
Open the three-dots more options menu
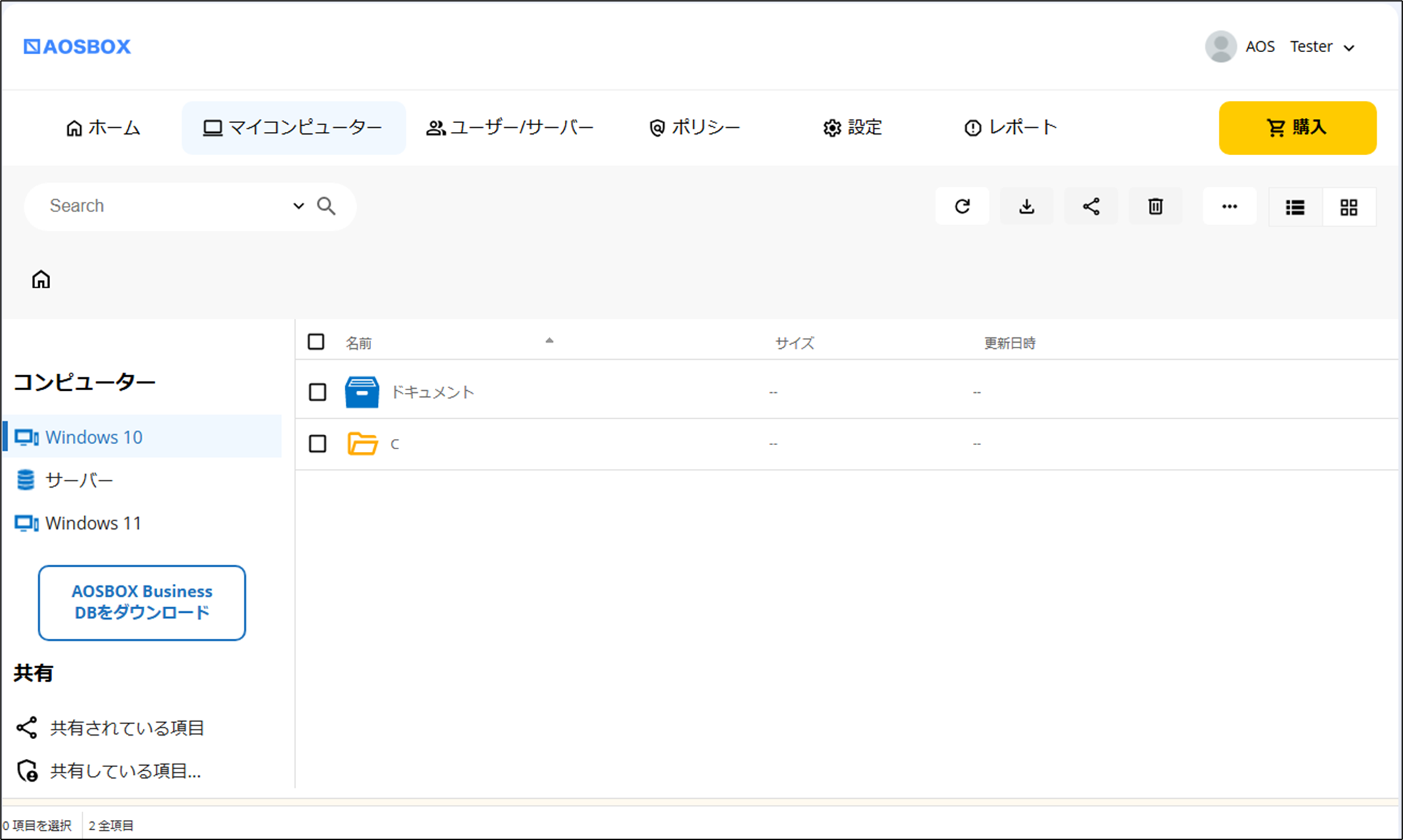[x=1230, y=207]
